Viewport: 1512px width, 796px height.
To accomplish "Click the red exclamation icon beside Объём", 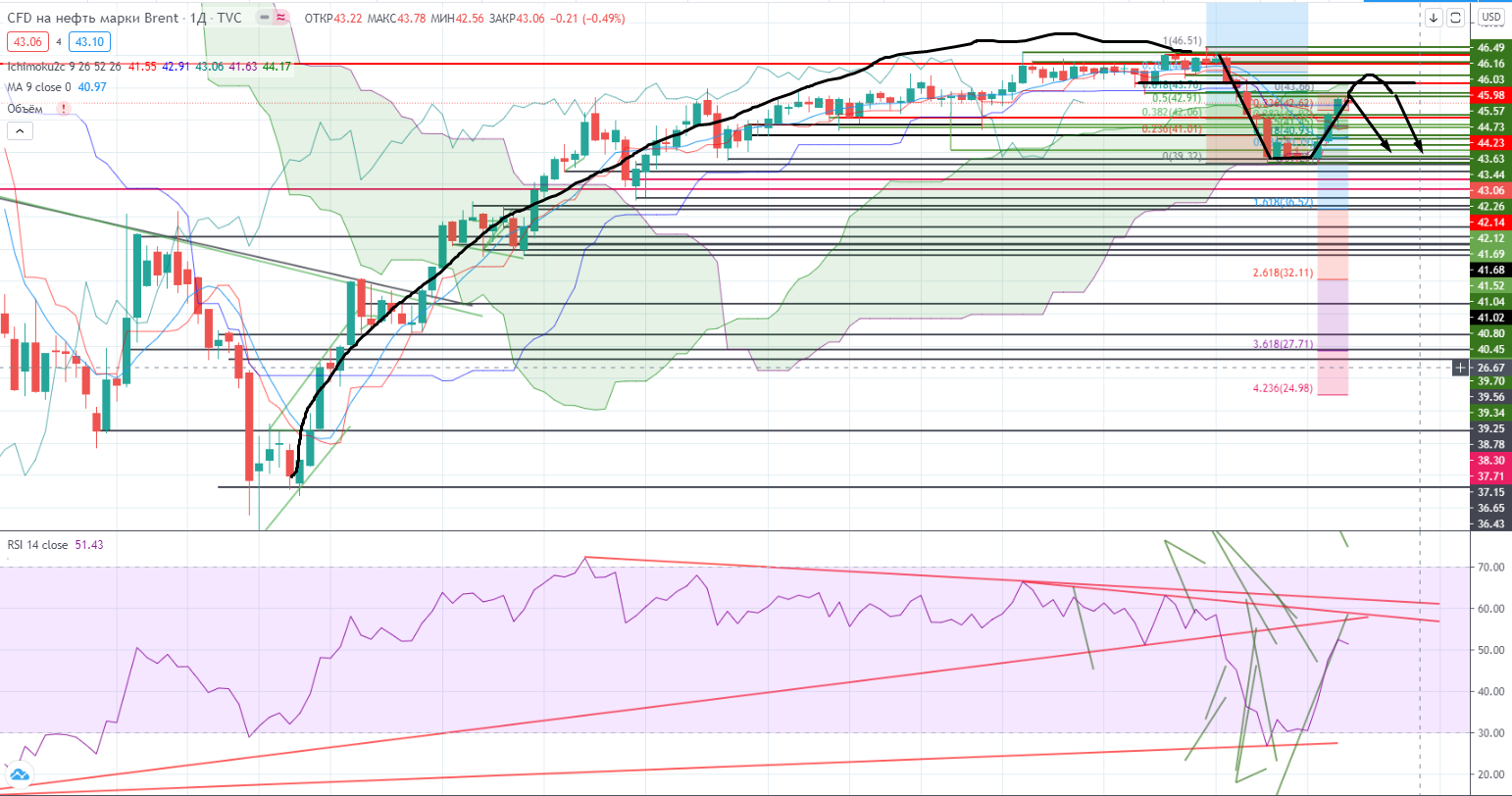I will (x=65, y=109).
